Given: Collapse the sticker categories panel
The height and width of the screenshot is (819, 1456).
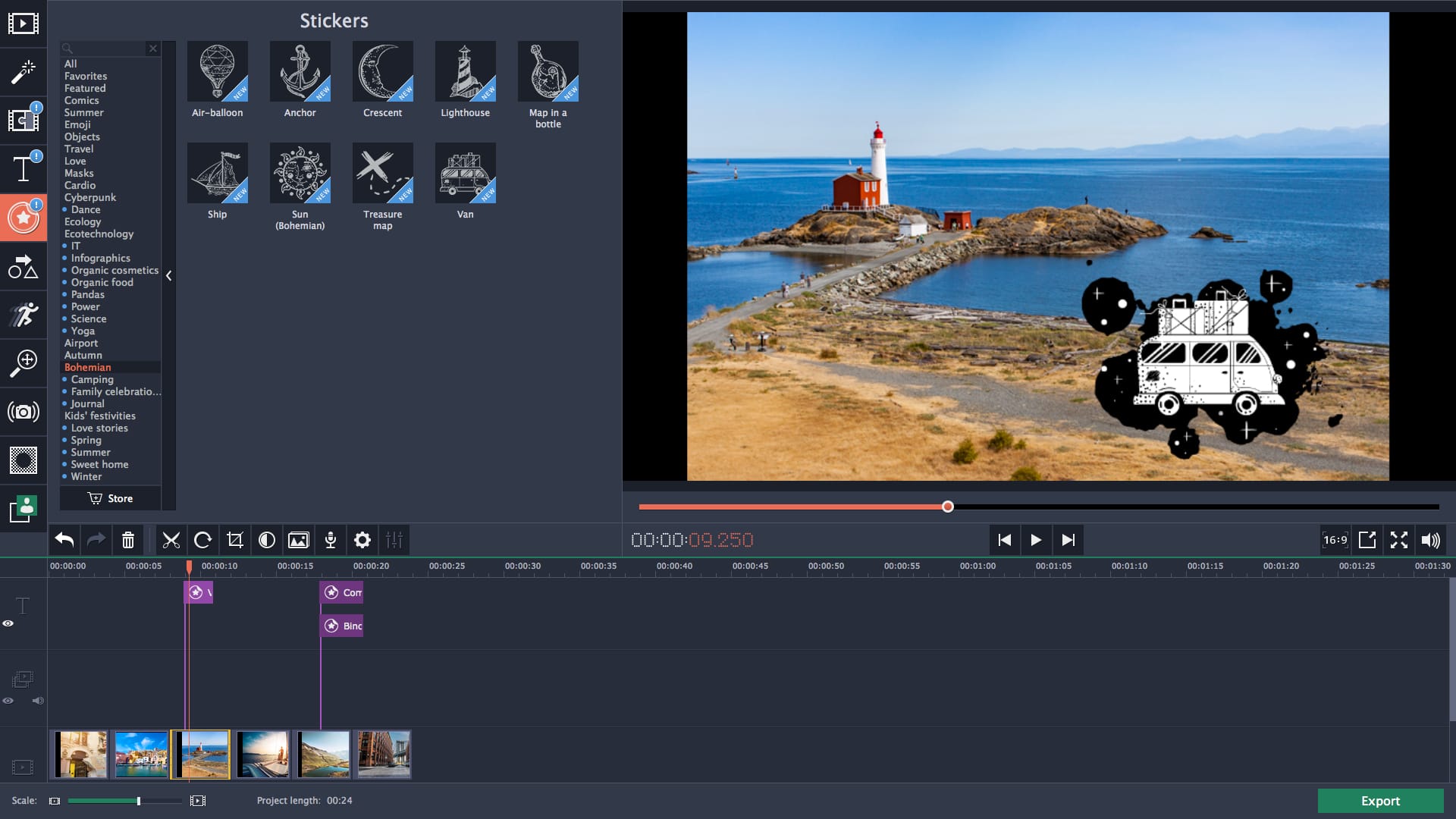Looking at the screenshot, I should [x=169, y=276].
